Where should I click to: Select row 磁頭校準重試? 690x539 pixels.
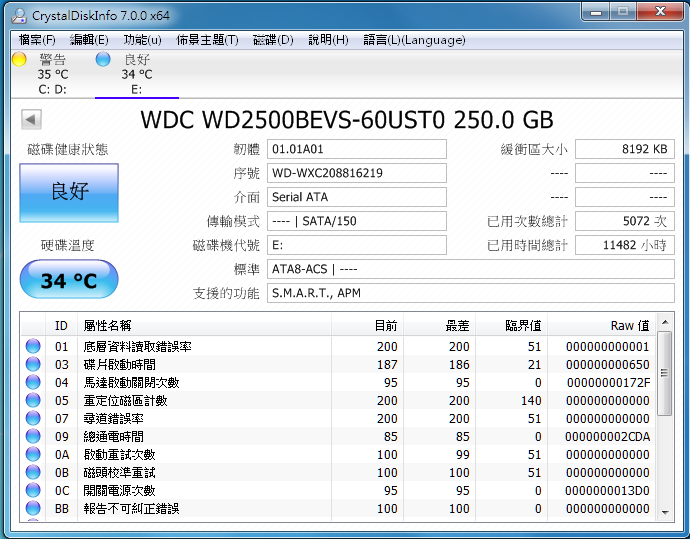point(339,473)
